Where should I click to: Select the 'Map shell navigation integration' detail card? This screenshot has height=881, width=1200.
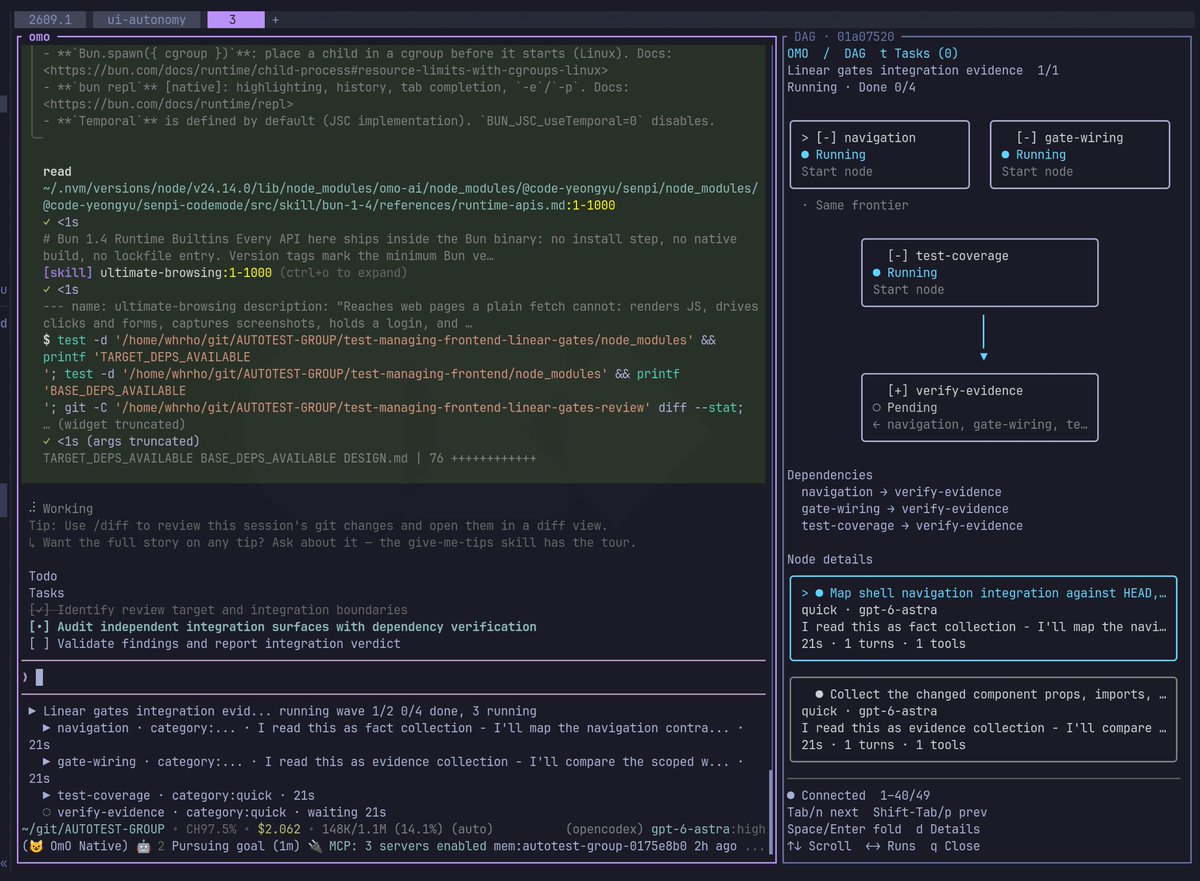[x=983, y=618]
